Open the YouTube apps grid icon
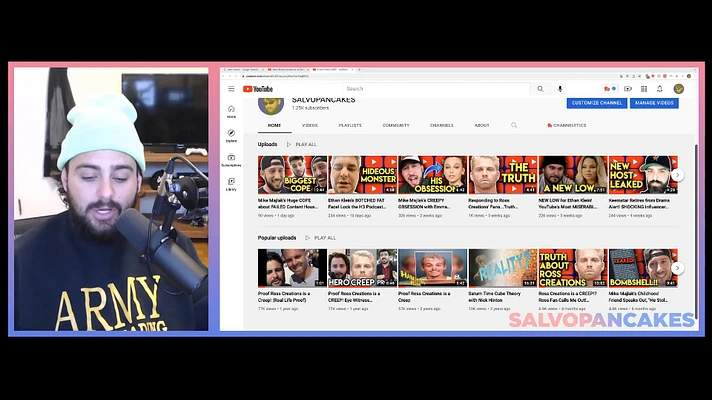The height and width of the screenshot is (400, 712). click(643, 89)
